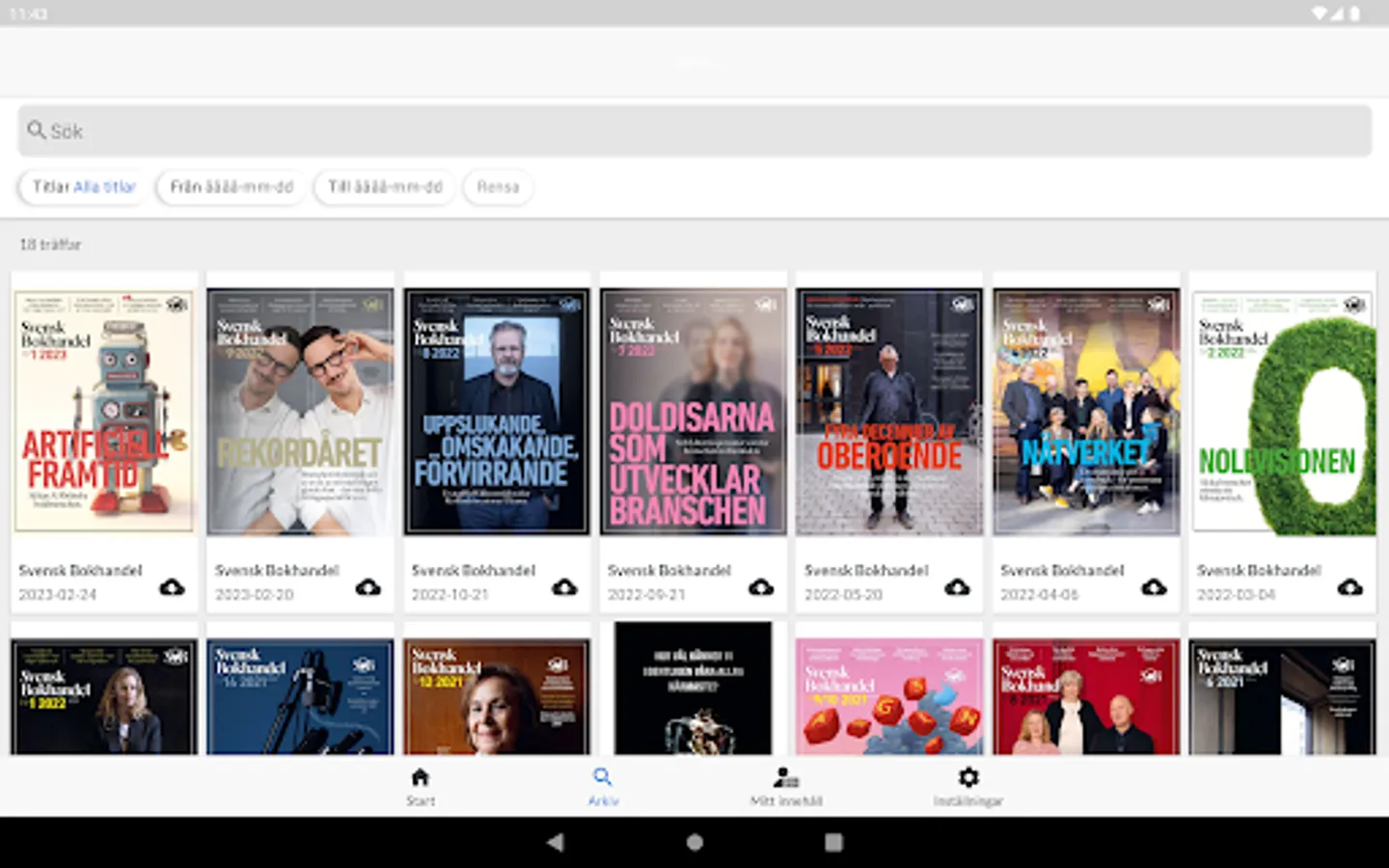Click the date text 2022-10-21

pos(450,595)
